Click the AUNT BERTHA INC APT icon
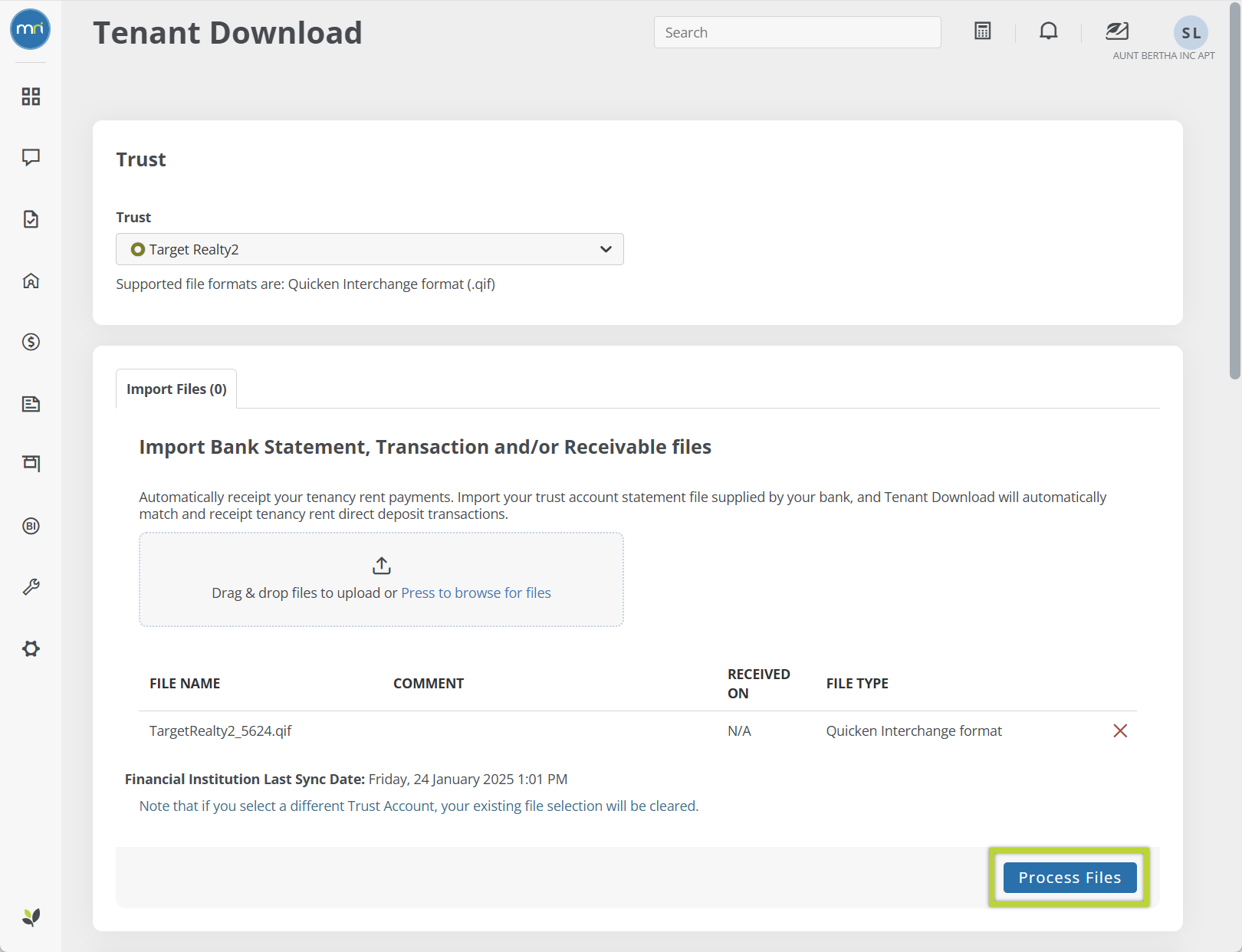 pos(1117,31)
